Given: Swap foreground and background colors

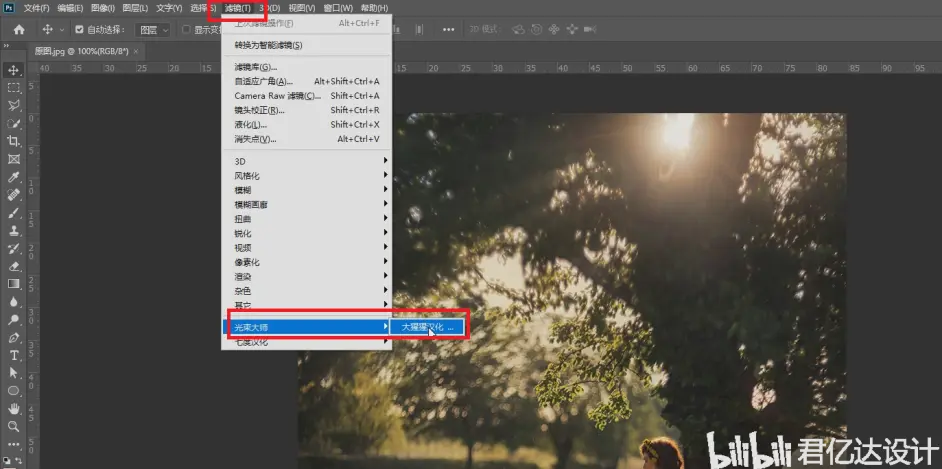Looking at the screenshot, I should [19, 461].
